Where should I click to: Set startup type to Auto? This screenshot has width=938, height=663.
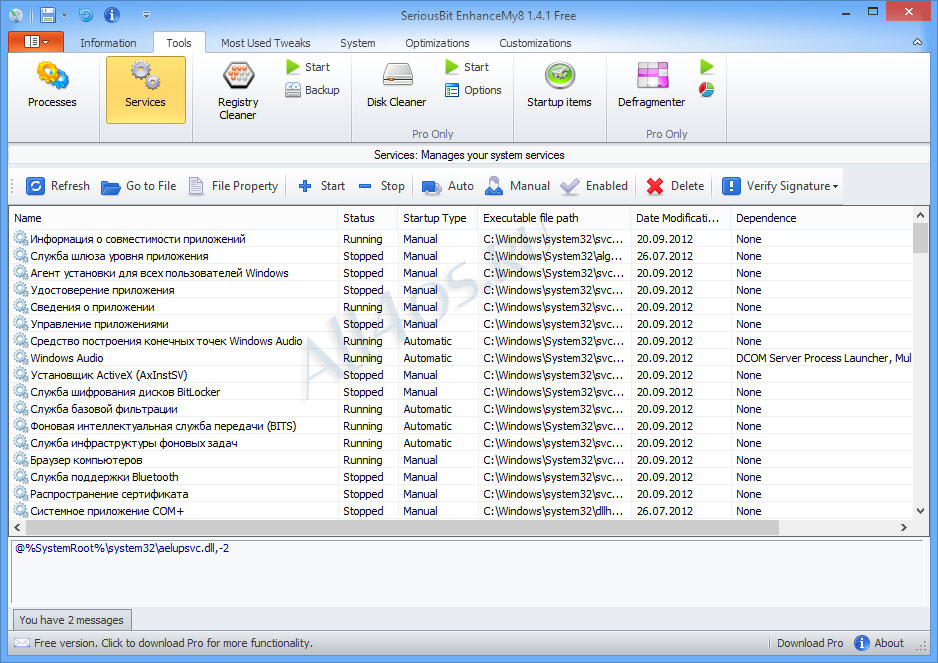click(x=447, y=186)
